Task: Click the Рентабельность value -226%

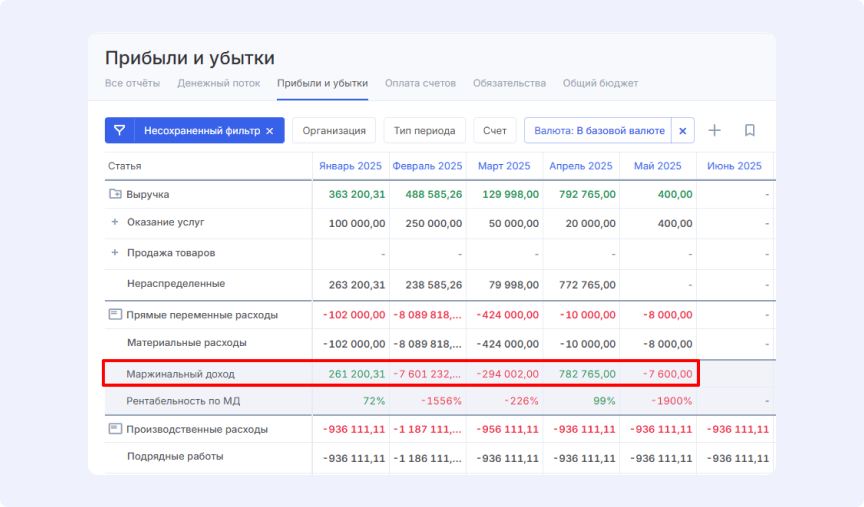Action: [521, 401]
